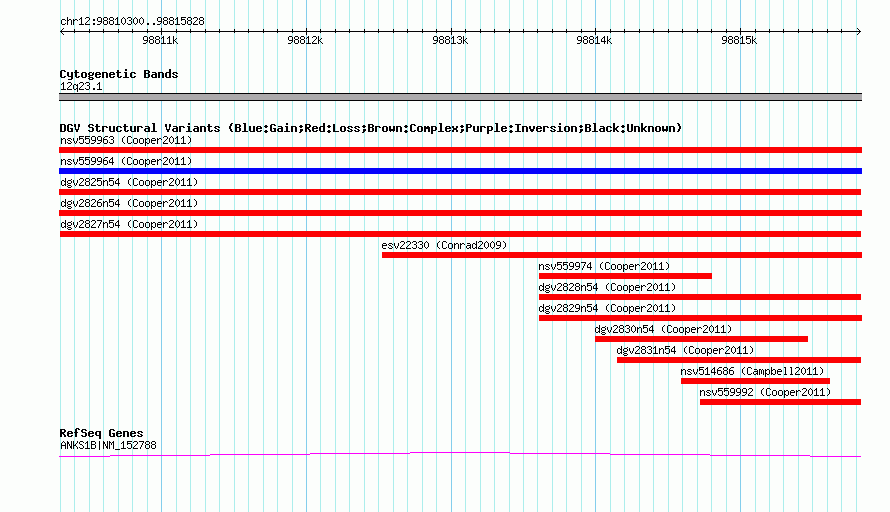The height and width of the screenshot is (512, 890).
Task: Select the short red nsv559974 bar
Action: (625, 276)
